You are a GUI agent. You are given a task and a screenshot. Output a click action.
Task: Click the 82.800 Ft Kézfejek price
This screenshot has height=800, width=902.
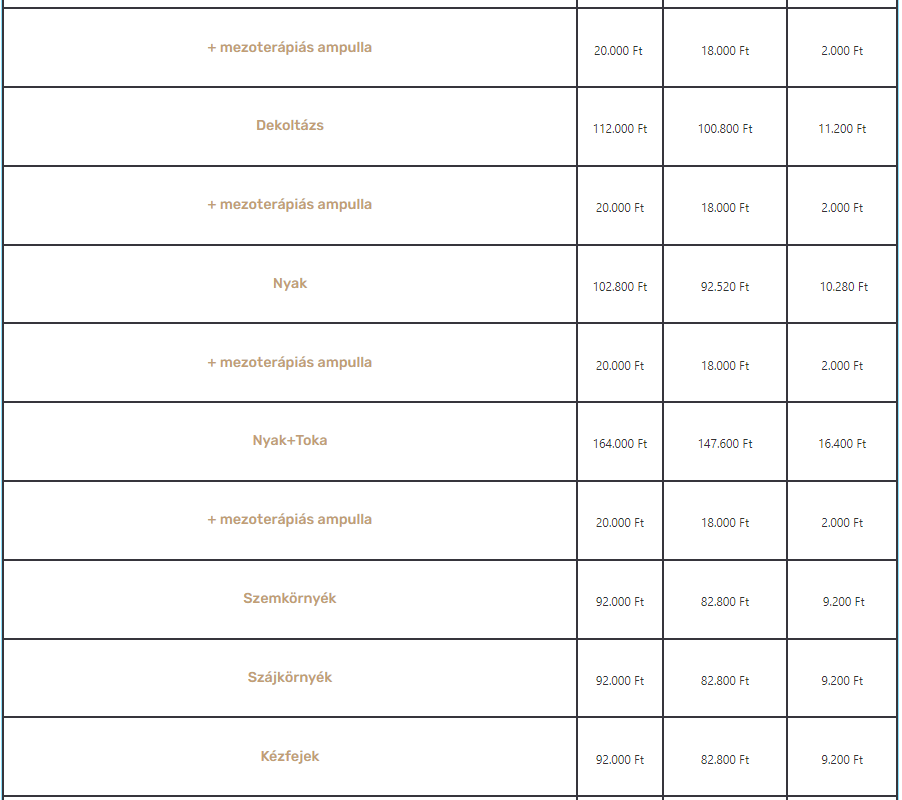click(725, 760)
